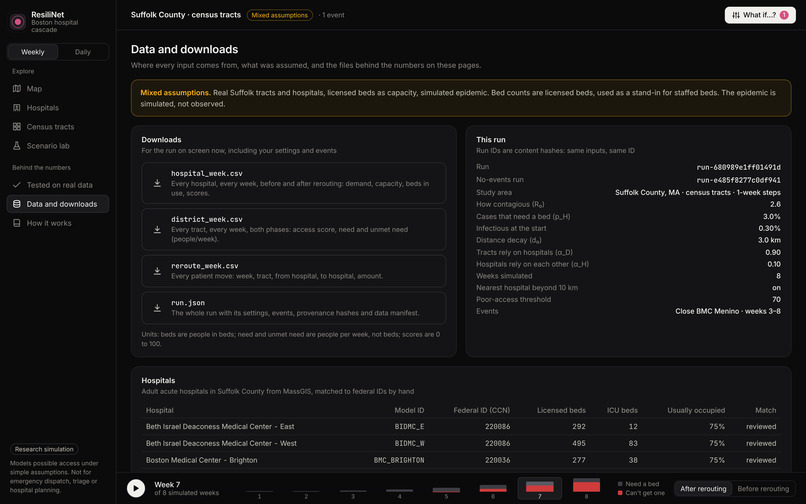Jump to week 5 on timeline

pos(446,489)
